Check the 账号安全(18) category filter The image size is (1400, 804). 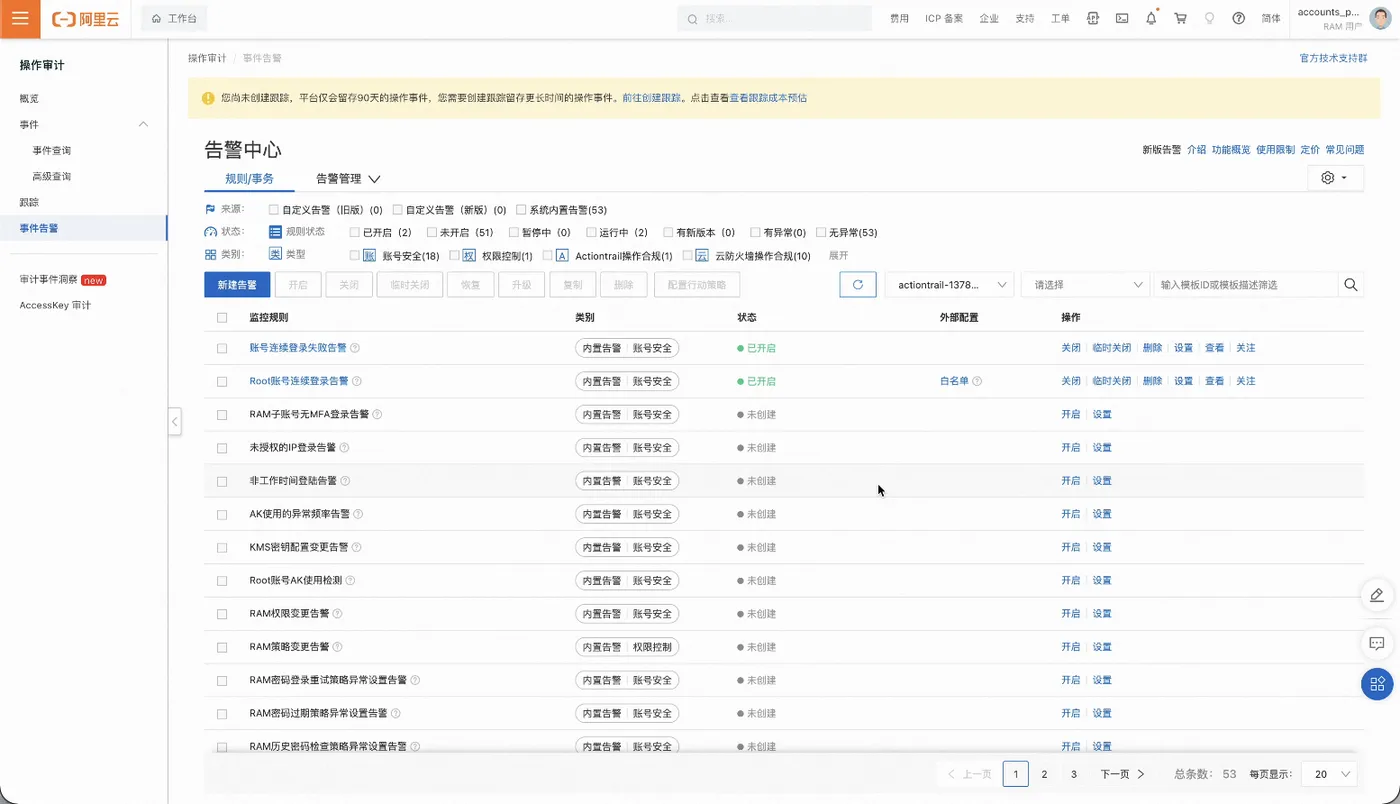tap(354, 256)
